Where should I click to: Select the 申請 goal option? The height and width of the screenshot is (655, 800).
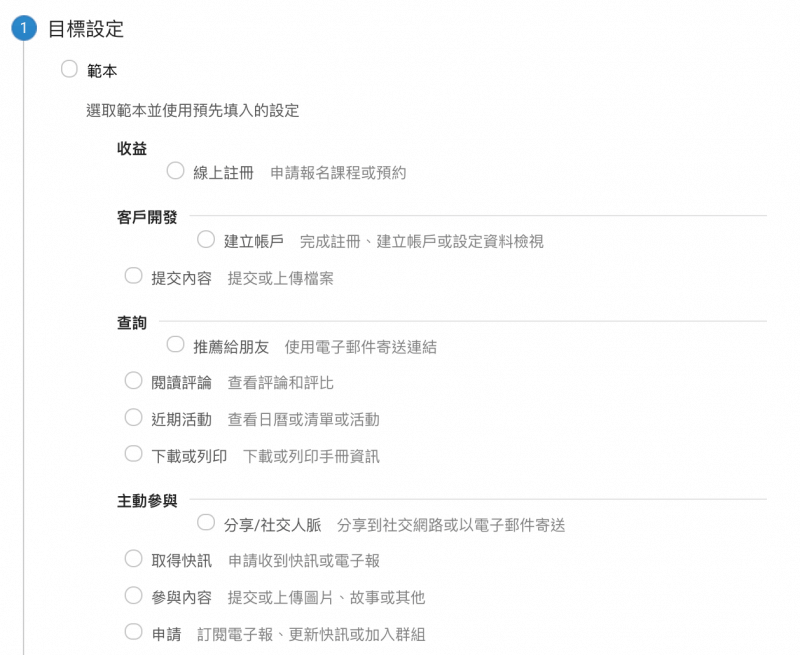[133, 631]
